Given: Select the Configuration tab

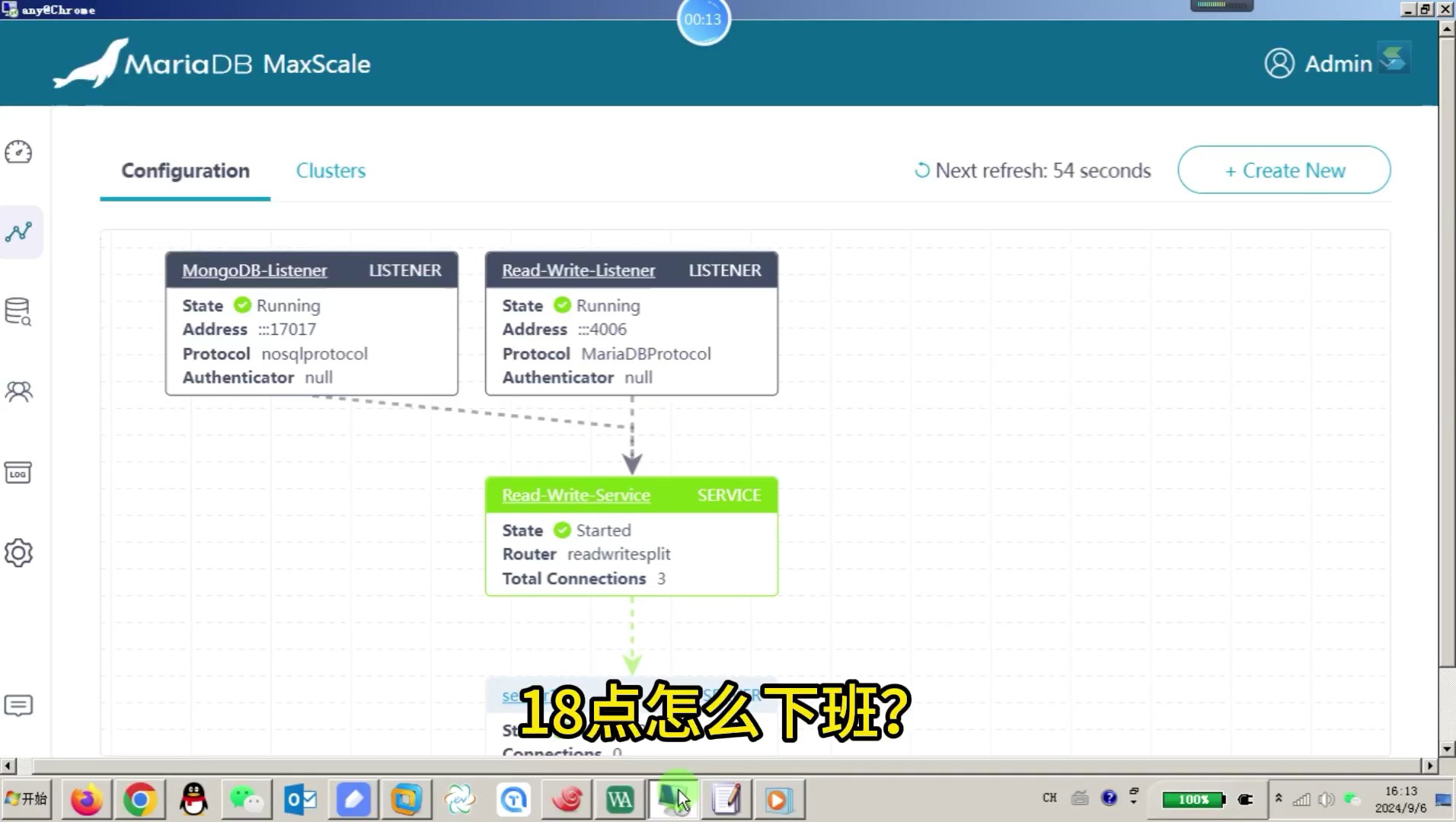Looking at the screenshot, I should (185, 170).
